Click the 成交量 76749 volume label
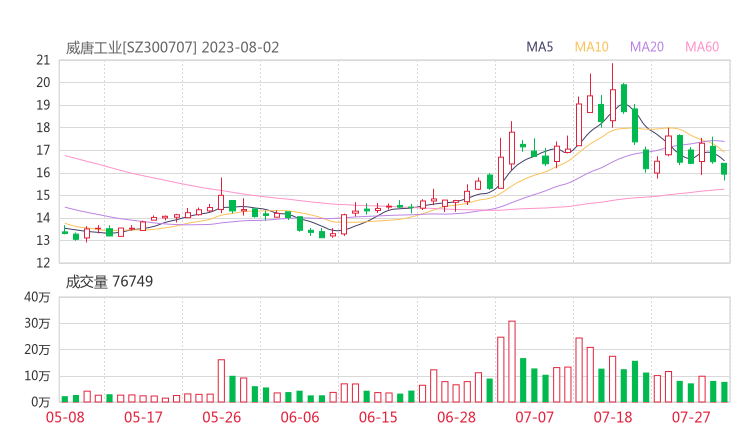Viewport: 740px width, 440px height. [109, 282]
